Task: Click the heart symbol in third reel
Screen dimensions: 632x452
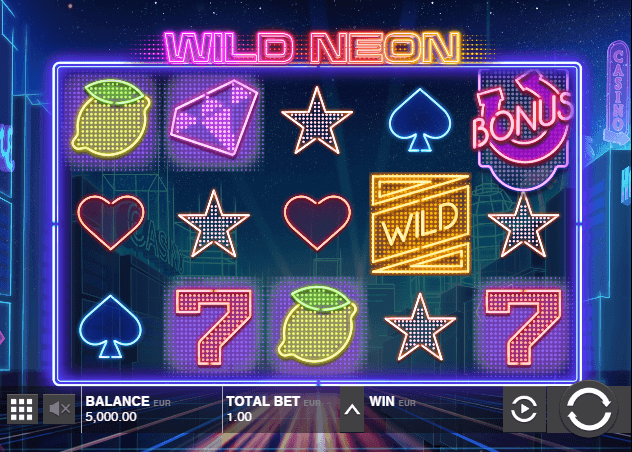Action: (x=317, y=223)
